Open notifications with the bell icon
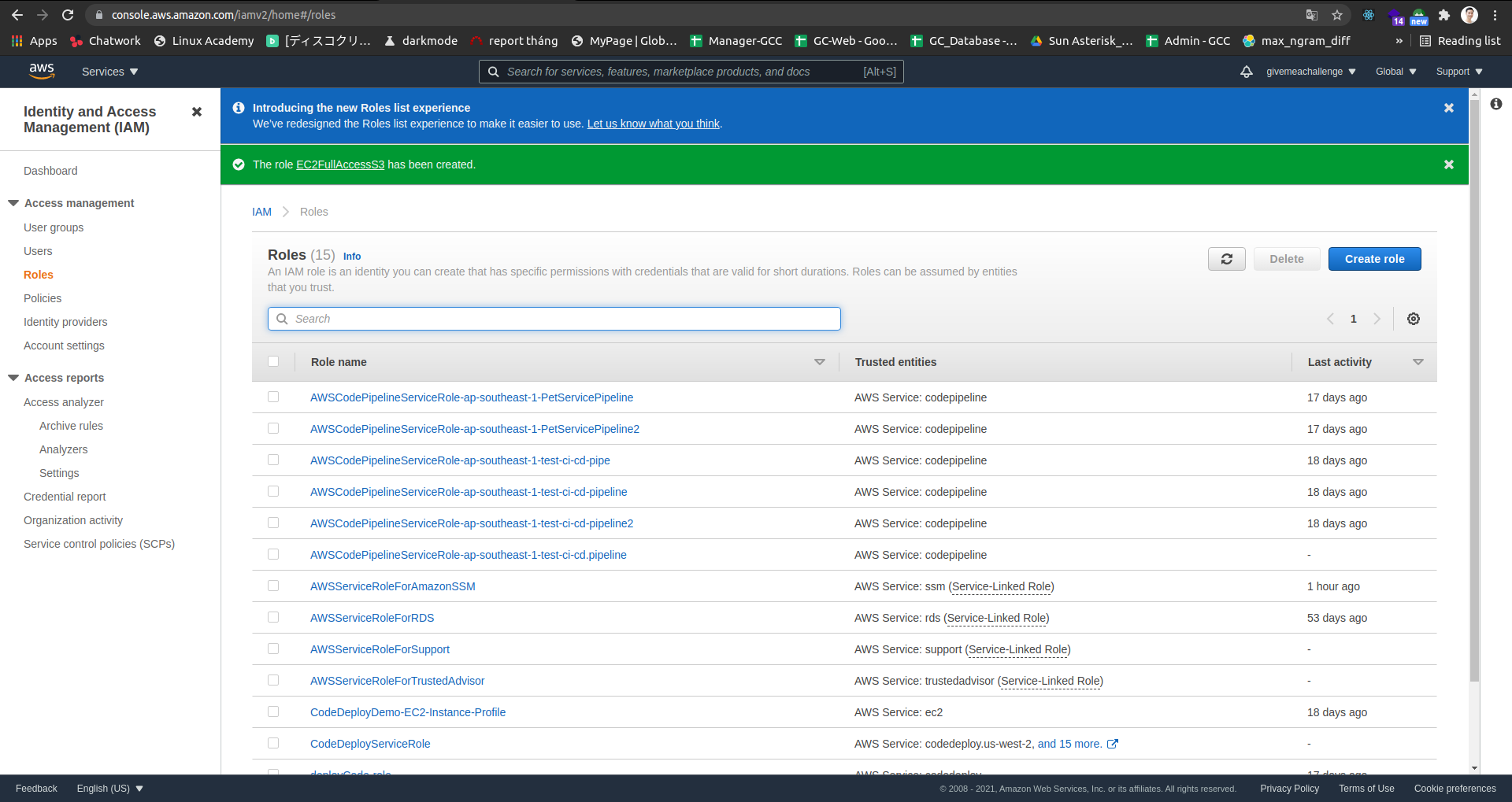 point(1247,72)
